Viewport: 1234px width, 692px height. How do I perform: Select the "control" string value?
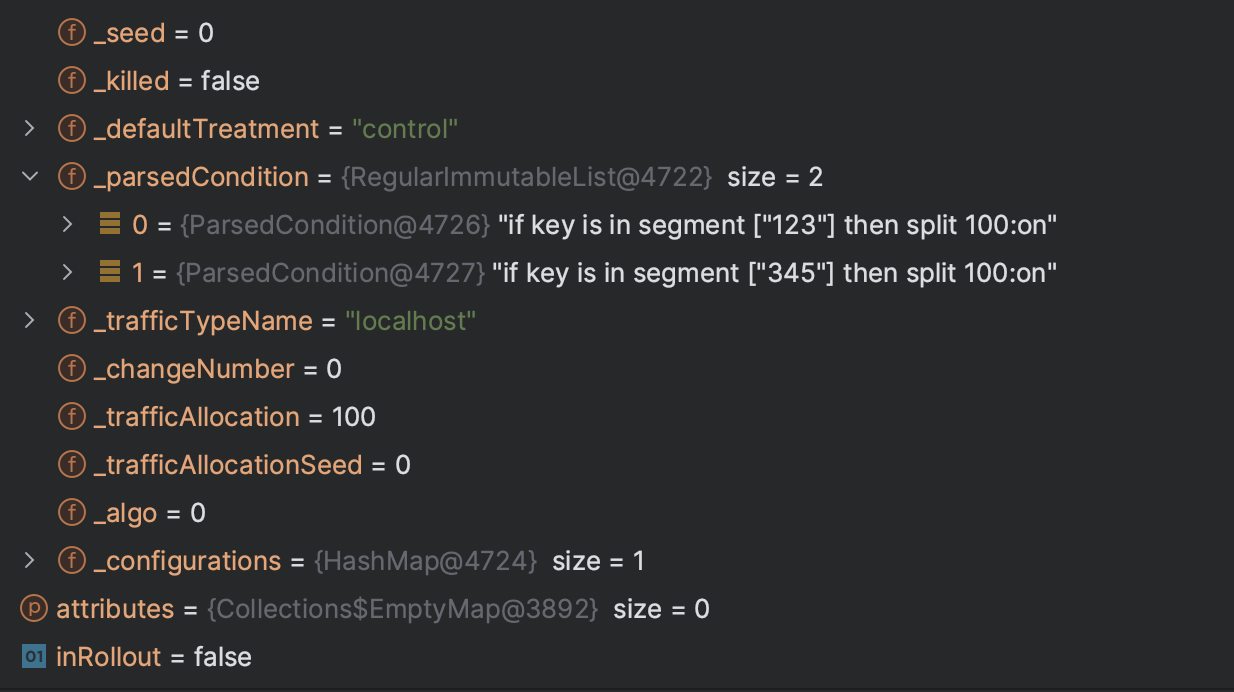(405, 129)
